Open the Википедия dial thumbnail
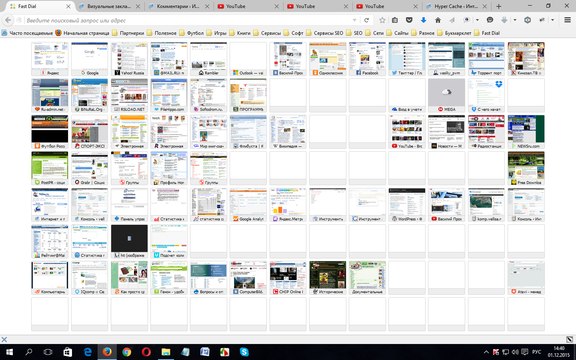Screen dimensions: 576x360 point(288,132)
